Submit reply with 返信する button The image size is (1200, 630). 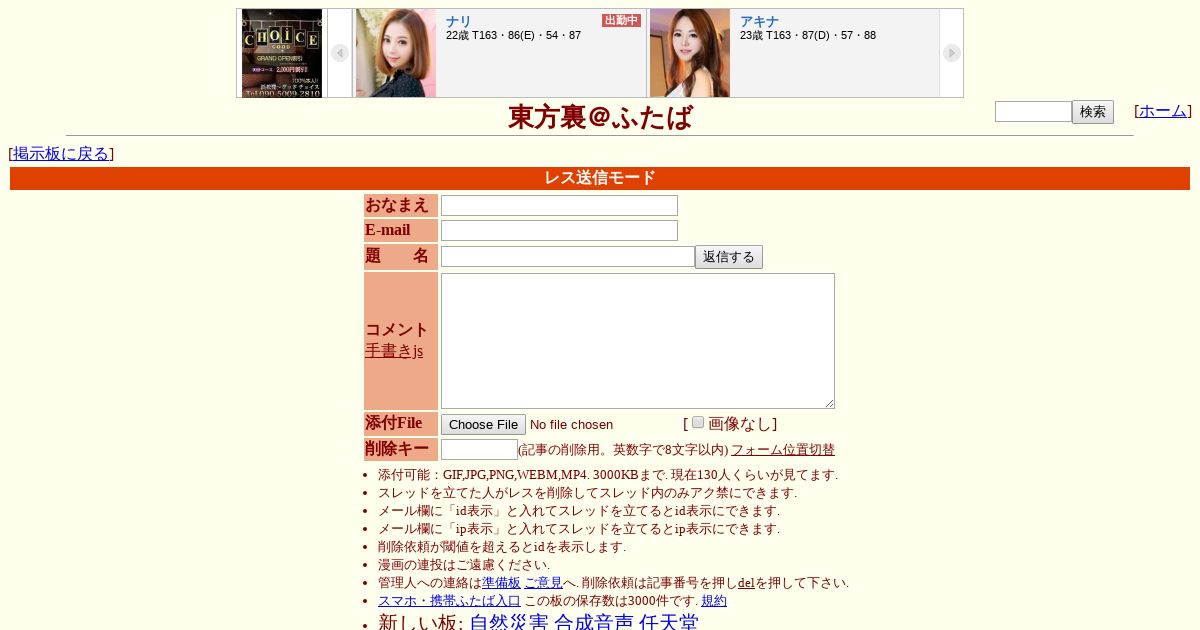click(729, 257)
